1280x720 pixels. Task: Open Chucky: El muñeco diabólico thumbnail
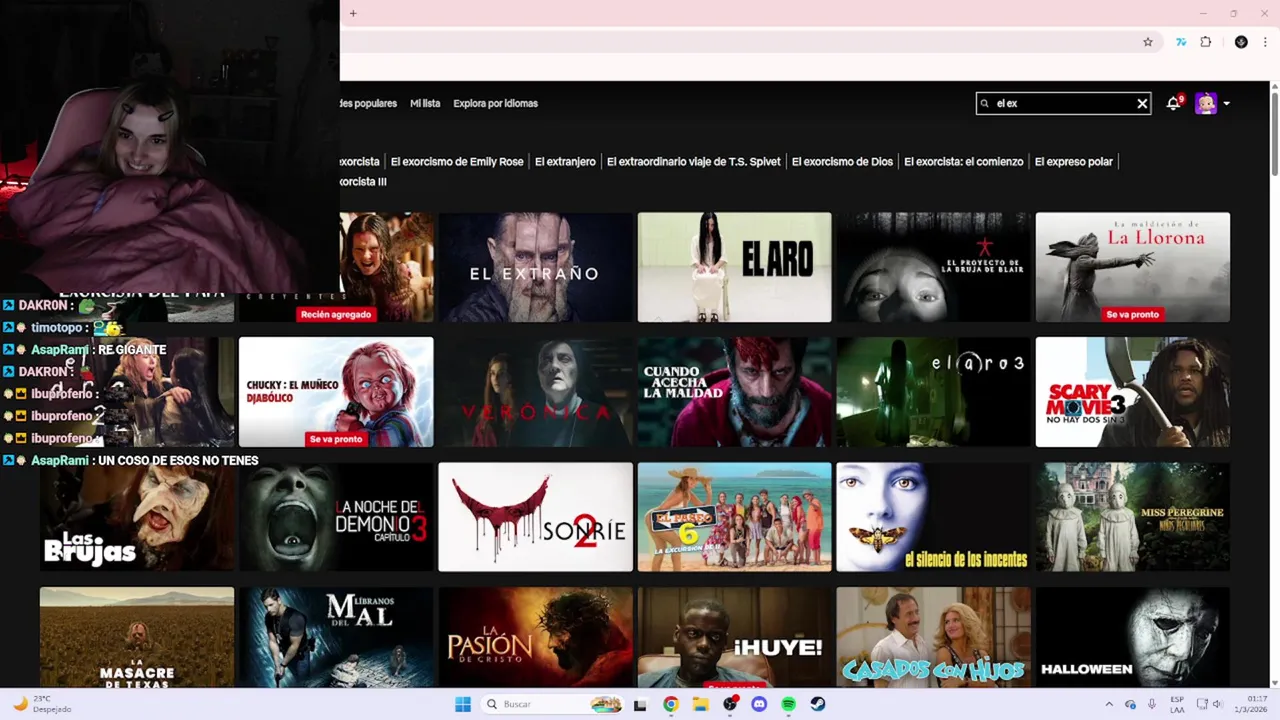(336, 392)
